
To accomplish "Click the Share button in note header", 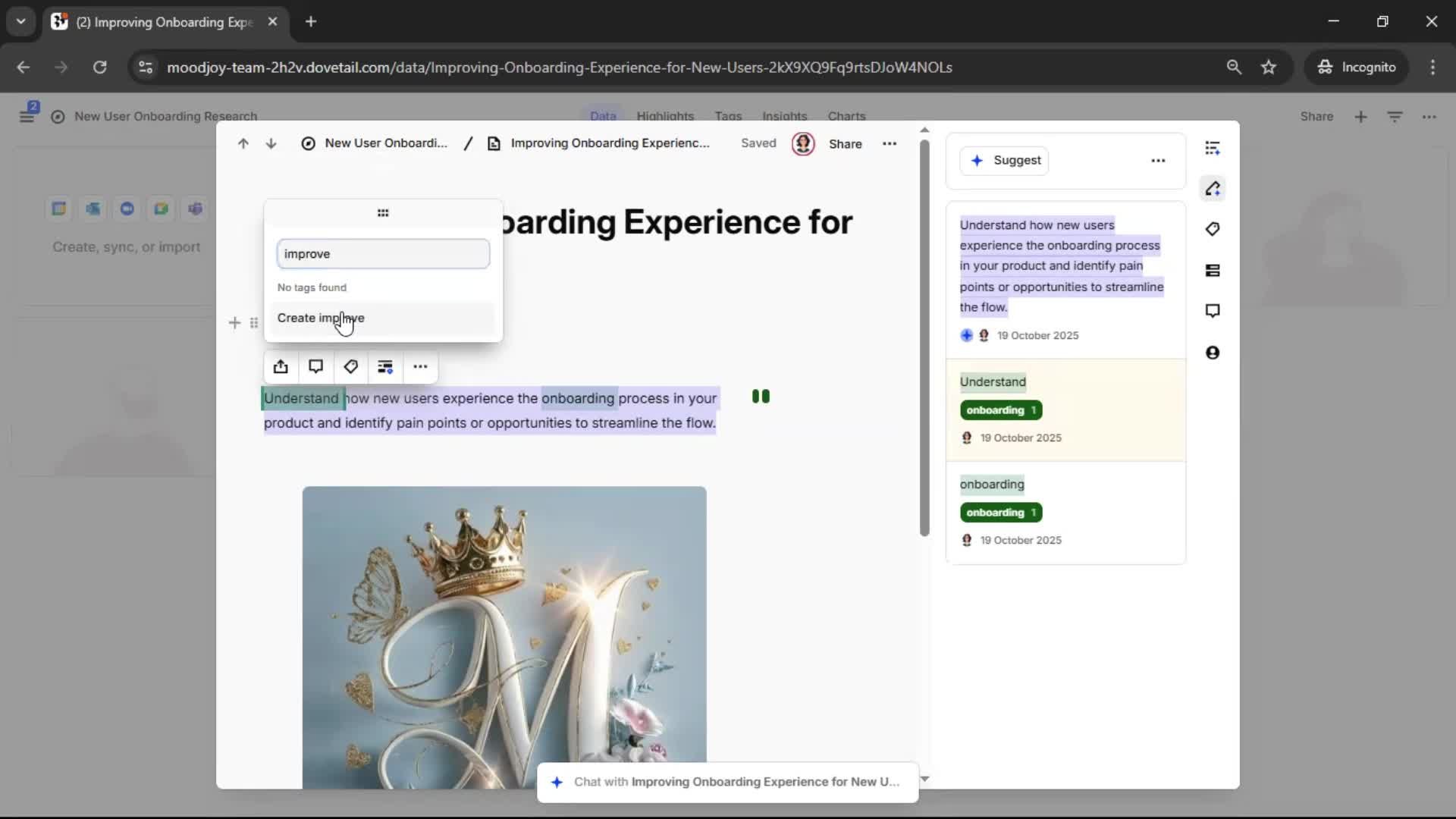I will point(845,144).
